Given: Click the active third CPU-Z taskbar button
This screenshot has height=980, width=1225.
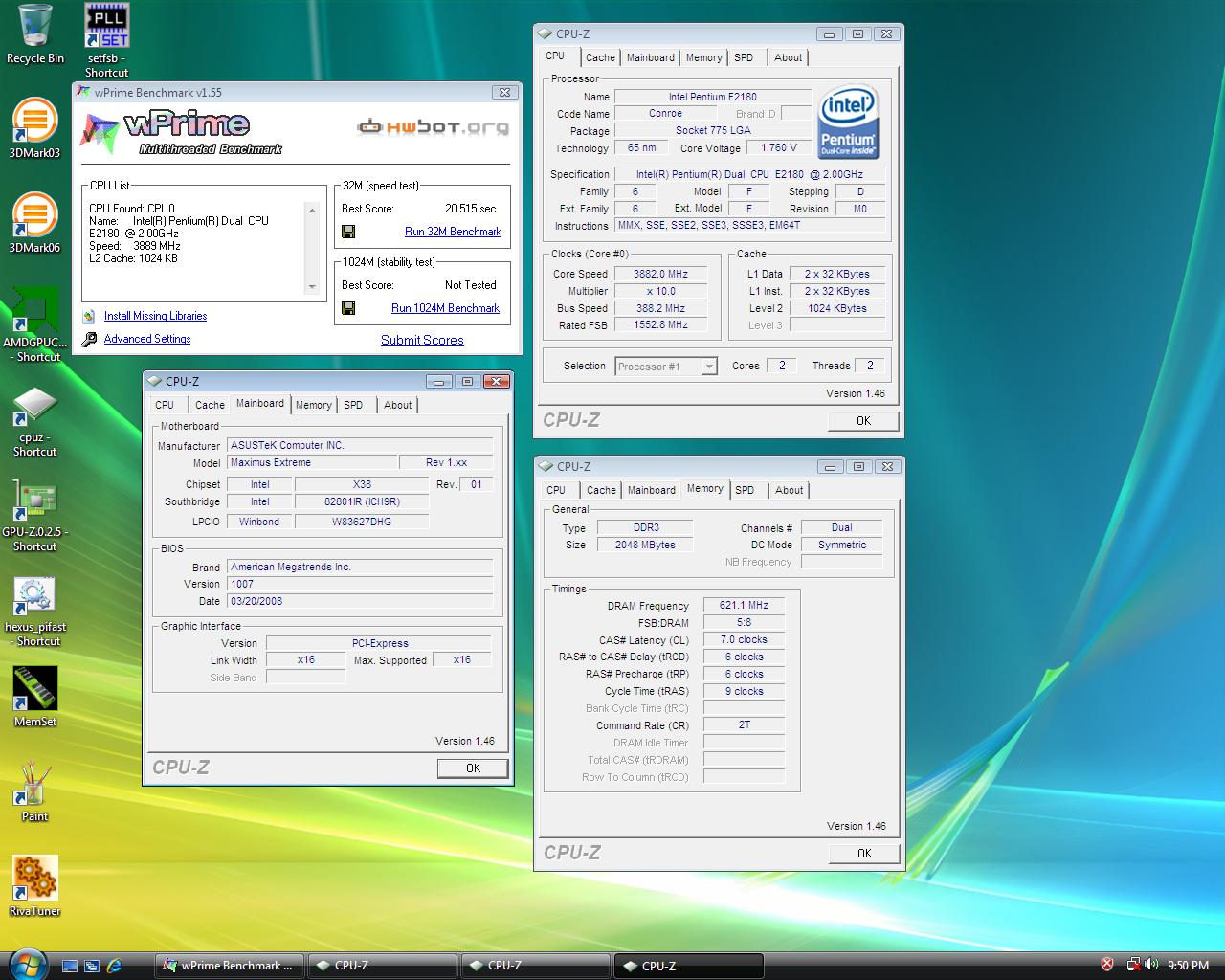Looking at the screenshot, I should (689, 966).
